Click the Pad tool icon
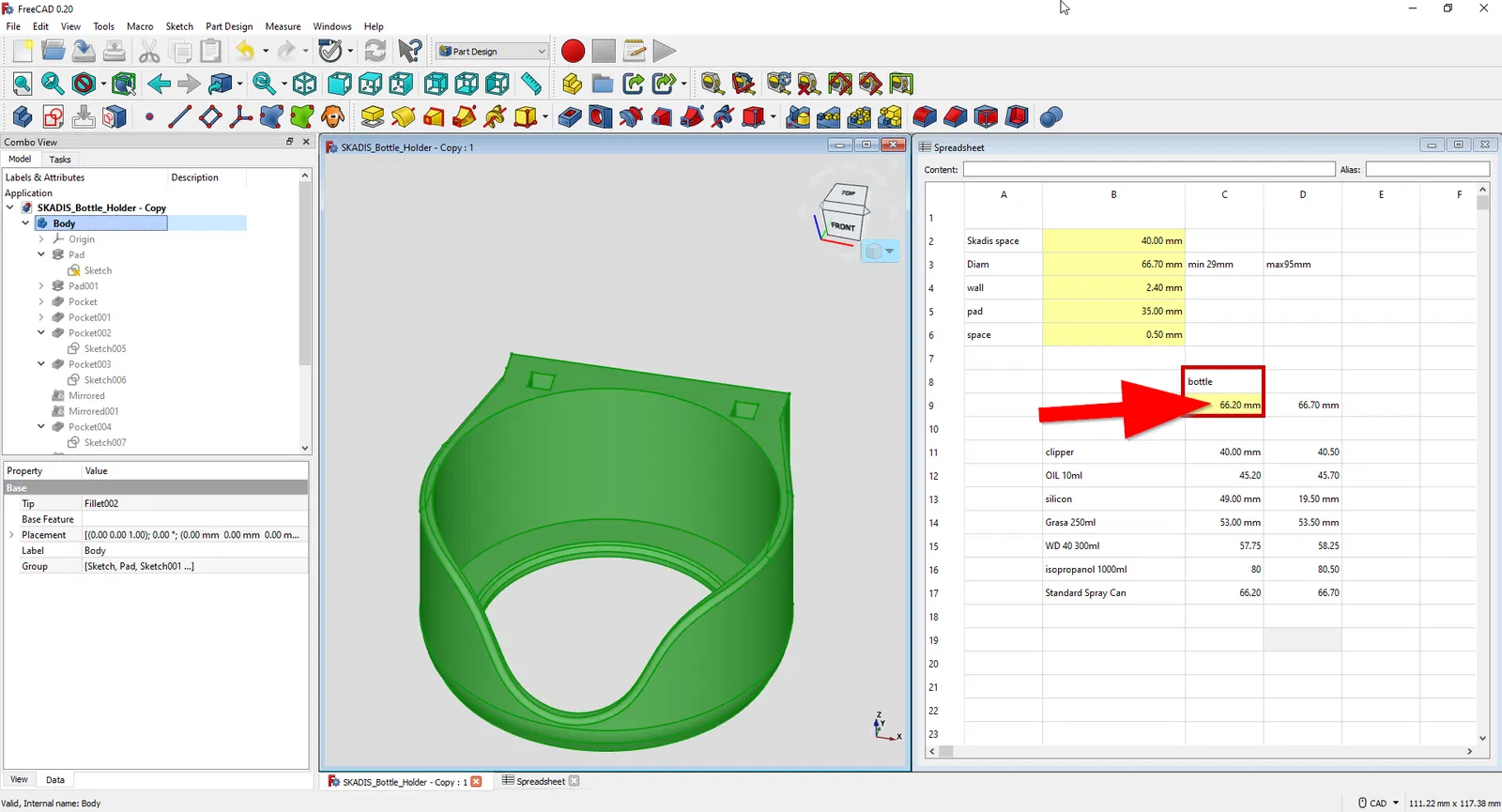This screenshot has width=1502, height=812. point(373,116)
